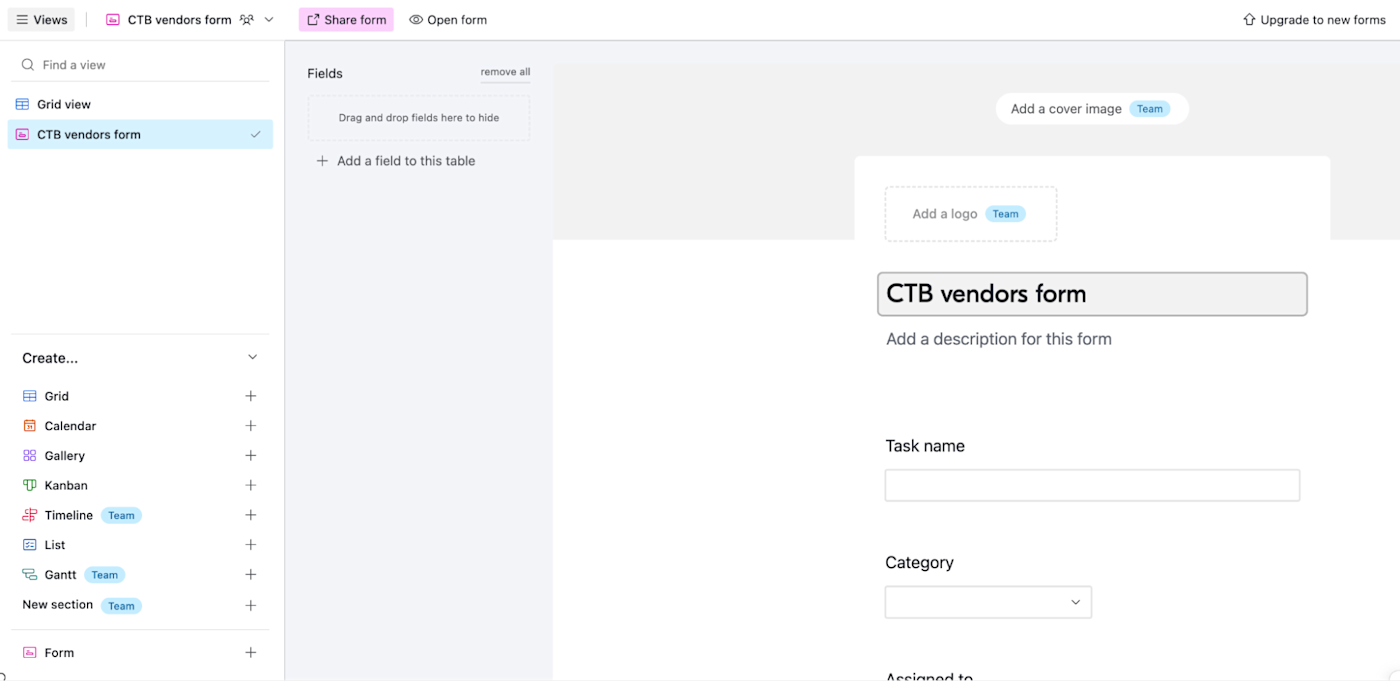Click the Gantt option in Create list

60,575
